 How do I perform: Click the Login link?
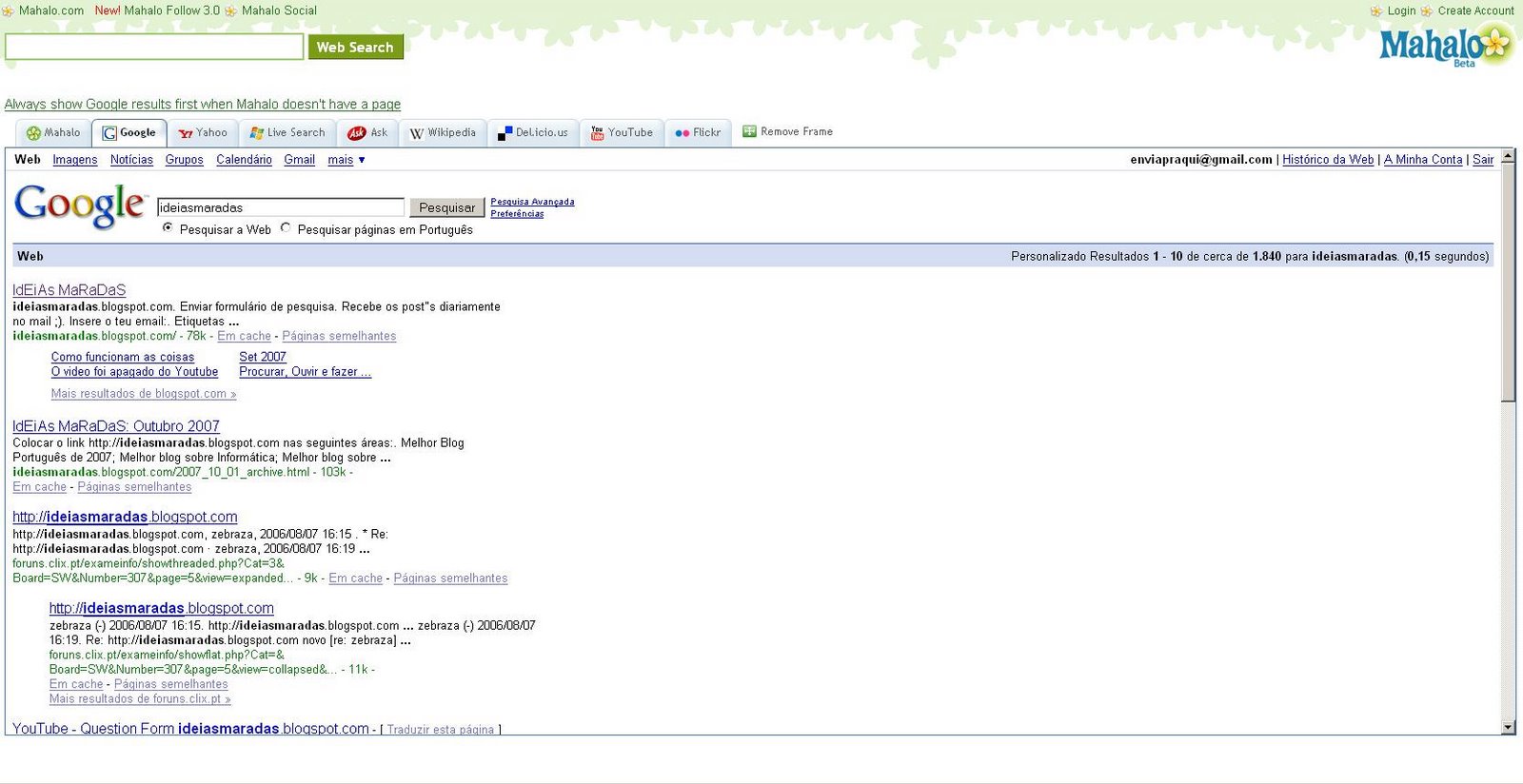click(1401, 11)
